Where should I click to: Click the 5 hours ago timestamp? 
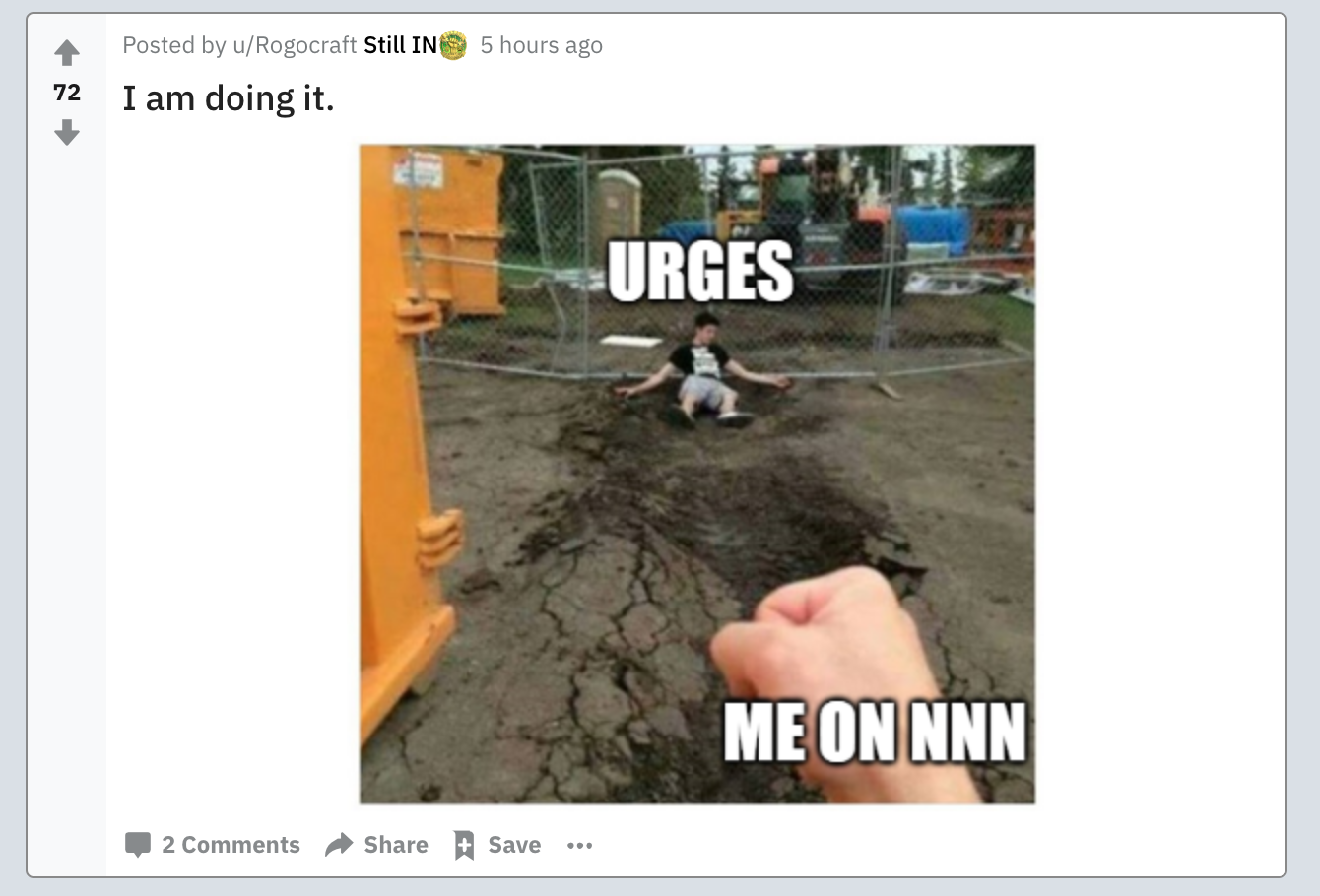pyautogui.click(x=541, y=45)
